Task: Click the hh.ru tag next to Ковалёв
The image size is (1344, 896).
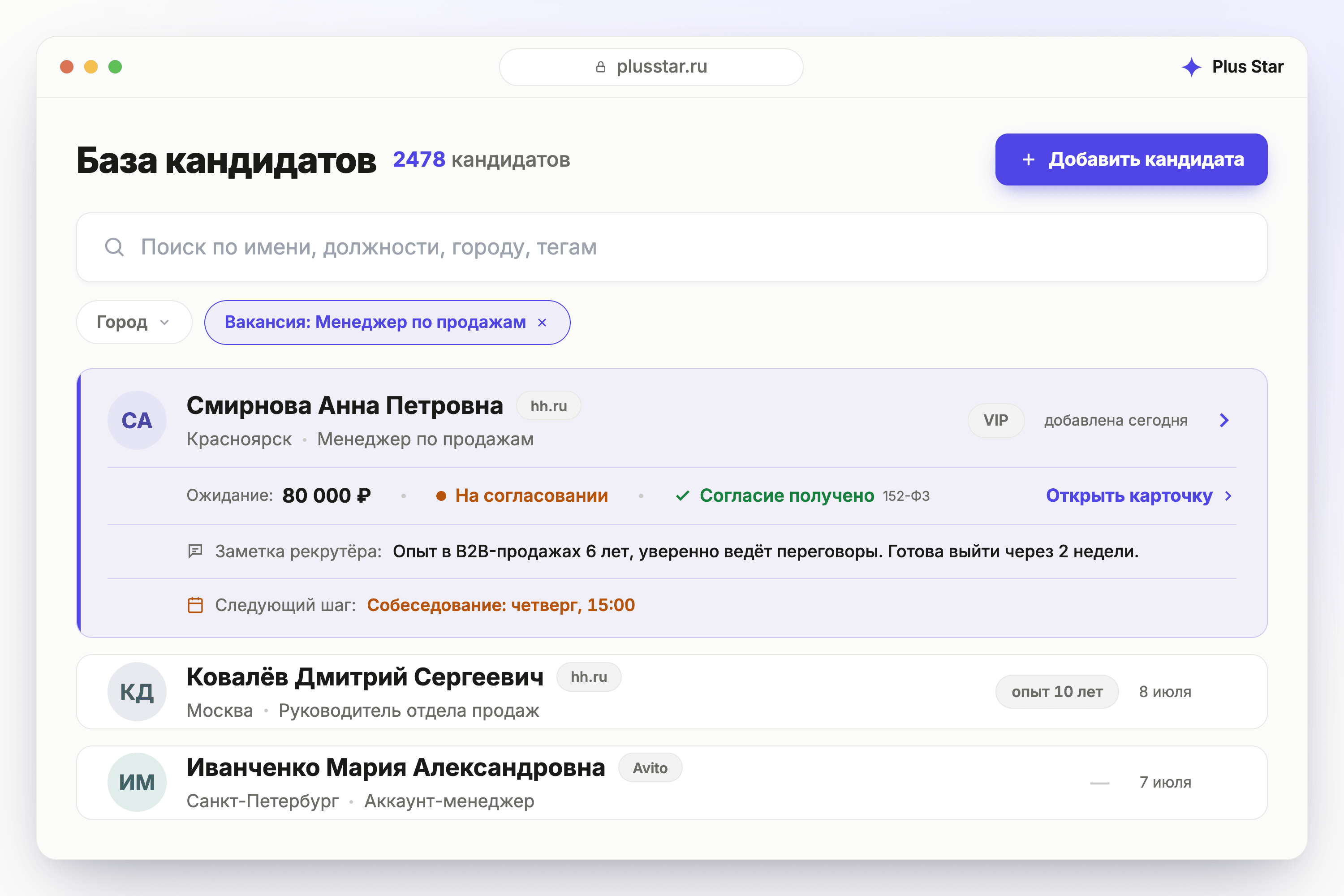Action: (x=589, y=676)
